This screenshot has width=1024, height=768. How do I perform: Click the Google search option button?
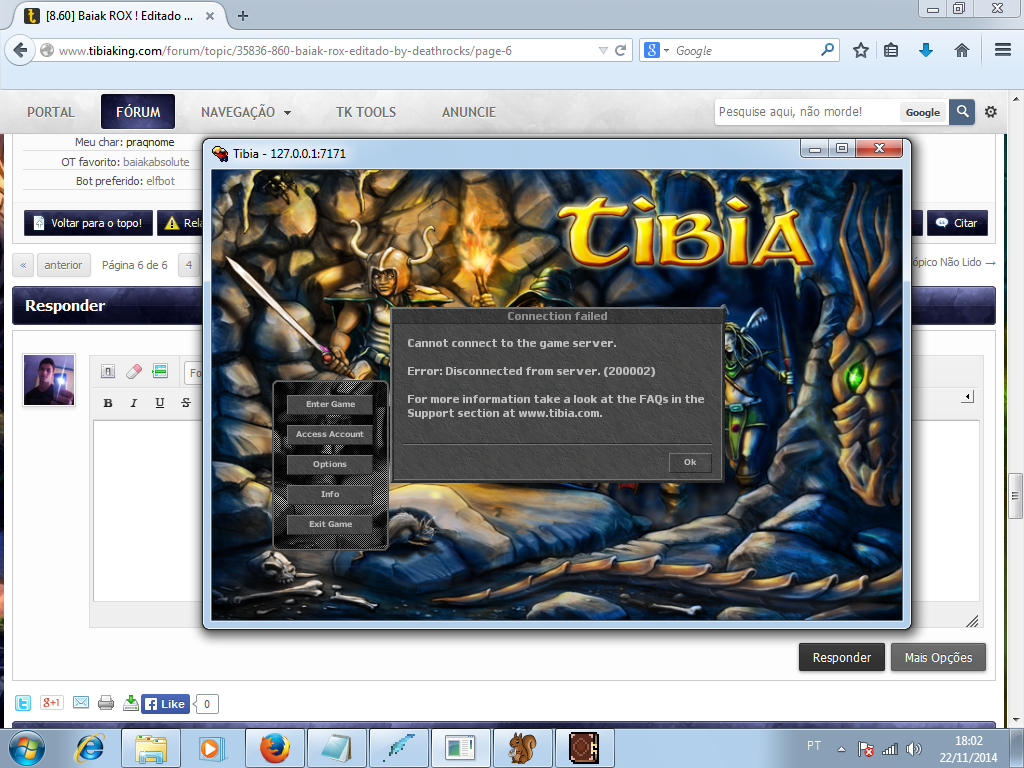(923, 112)
